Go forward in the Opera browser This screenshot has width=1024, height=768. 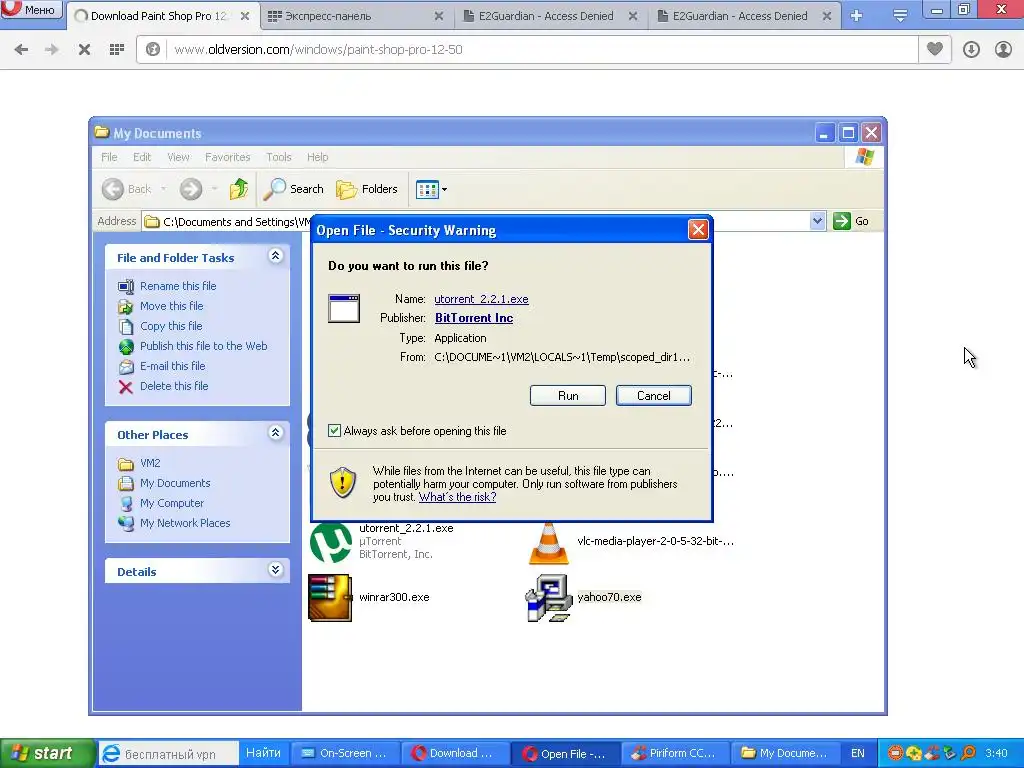point(52,49)
